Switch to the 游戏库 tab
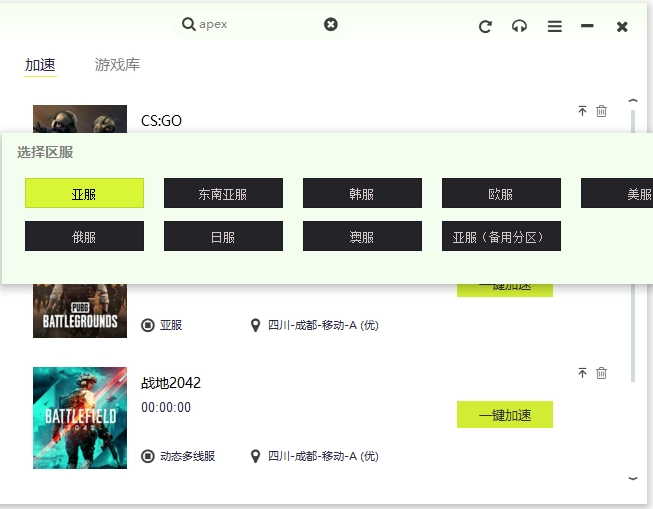Image resolution: width=653 pixels, height=509 pixels. pyautogui.click(x=117, y=65)
